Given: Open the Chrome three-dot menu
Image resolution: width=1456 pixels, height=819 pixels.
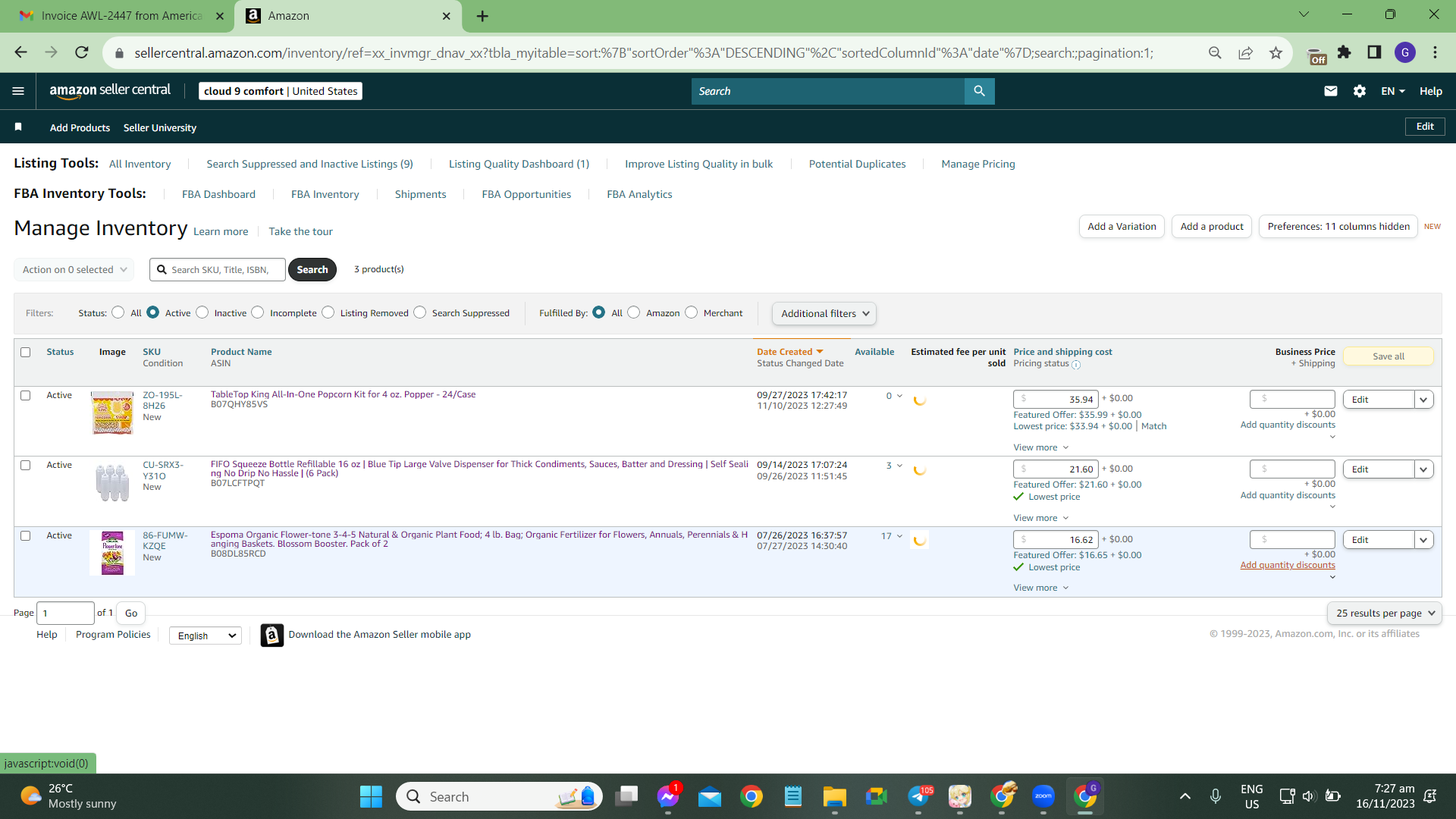Looking at the screenshot, I should coord(1435,52).
